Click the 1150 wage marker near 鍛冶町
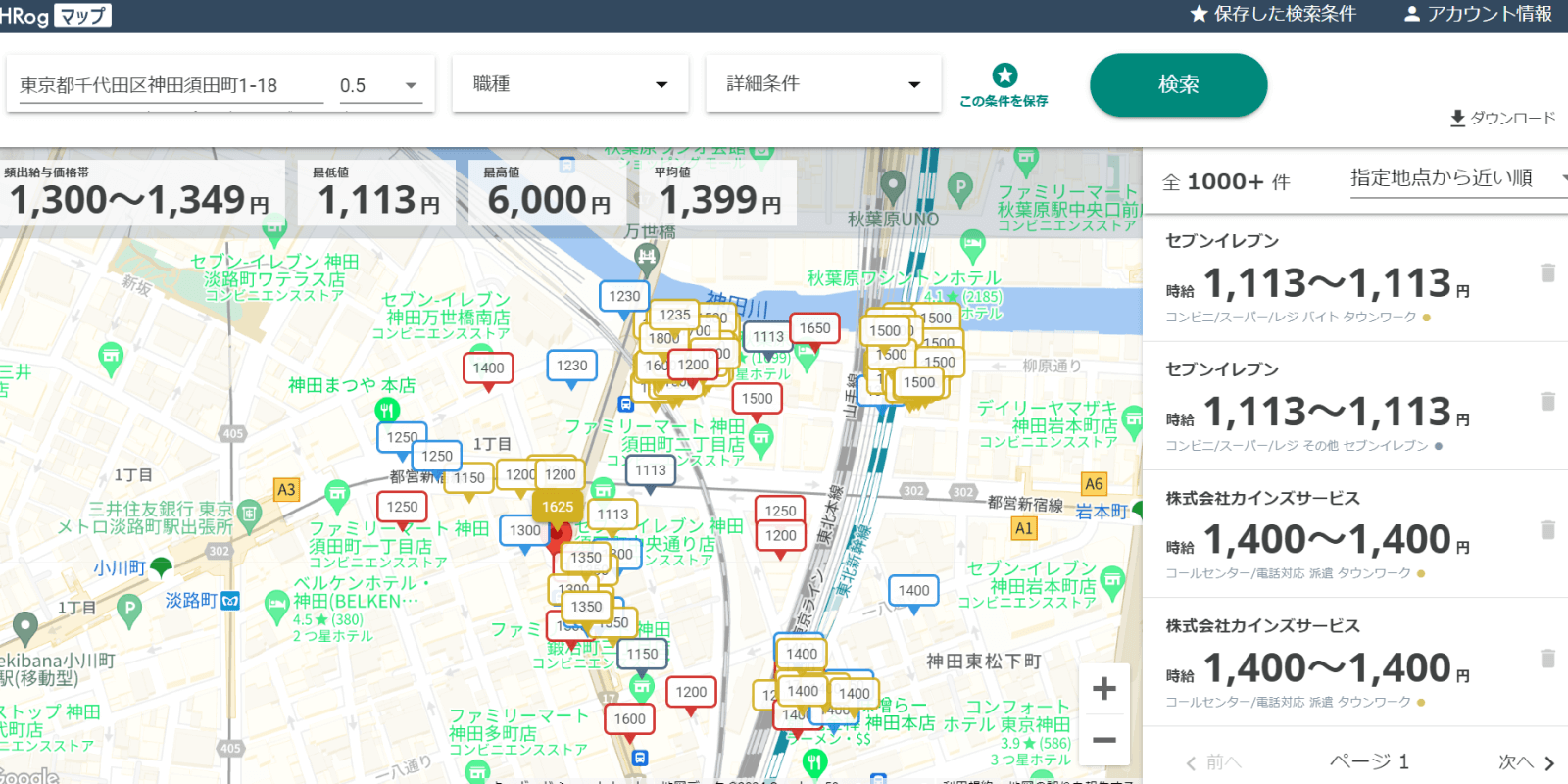The height and width of the screenshot is (784, 1568). click(x=642, y=655)
